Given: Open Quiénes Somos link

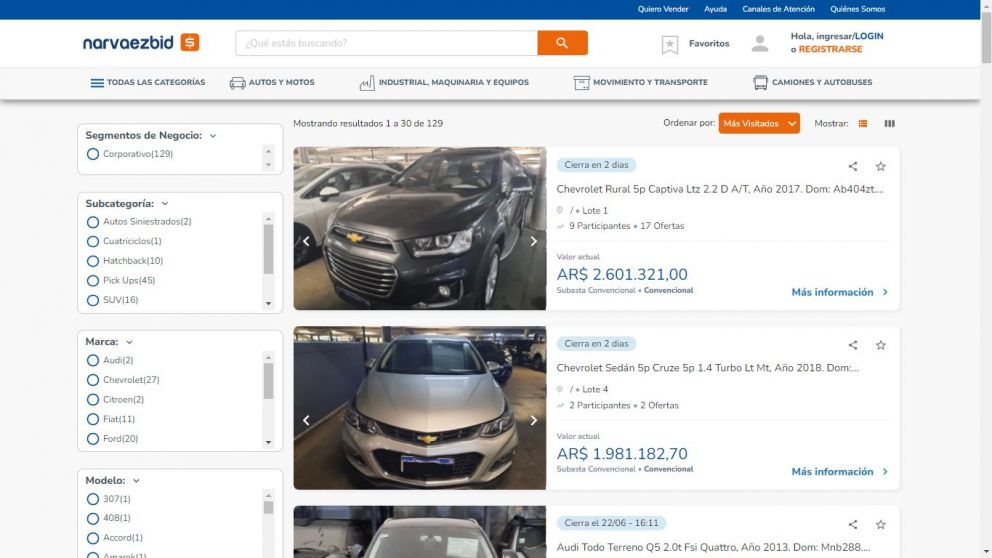Looking at the screenshot, I should tap(857, 9).
